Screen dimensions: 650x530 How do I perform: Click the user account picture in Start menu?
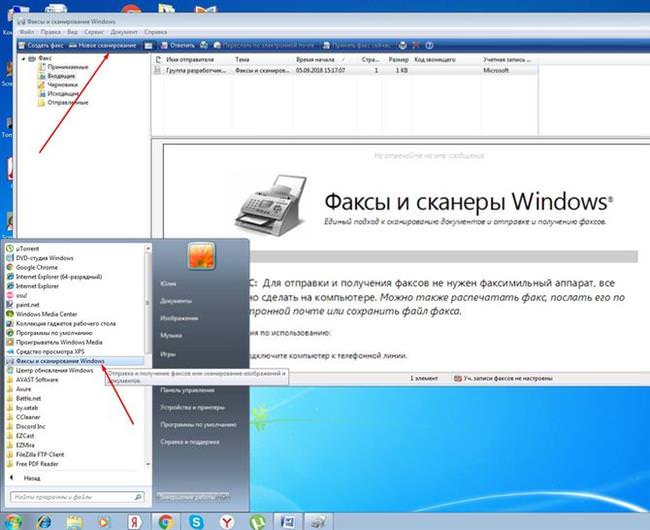[201, 256]
